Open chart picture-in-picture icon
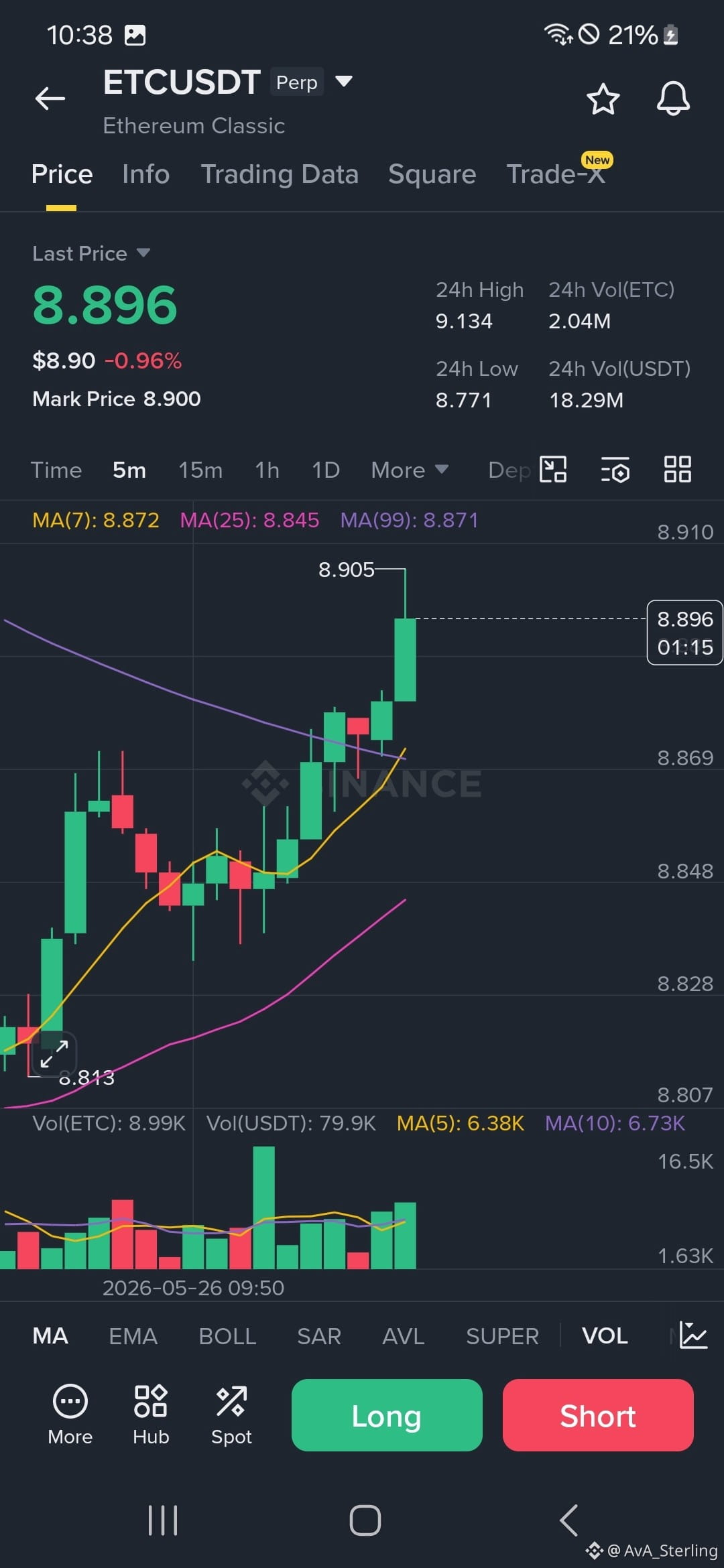 [553, 469]
